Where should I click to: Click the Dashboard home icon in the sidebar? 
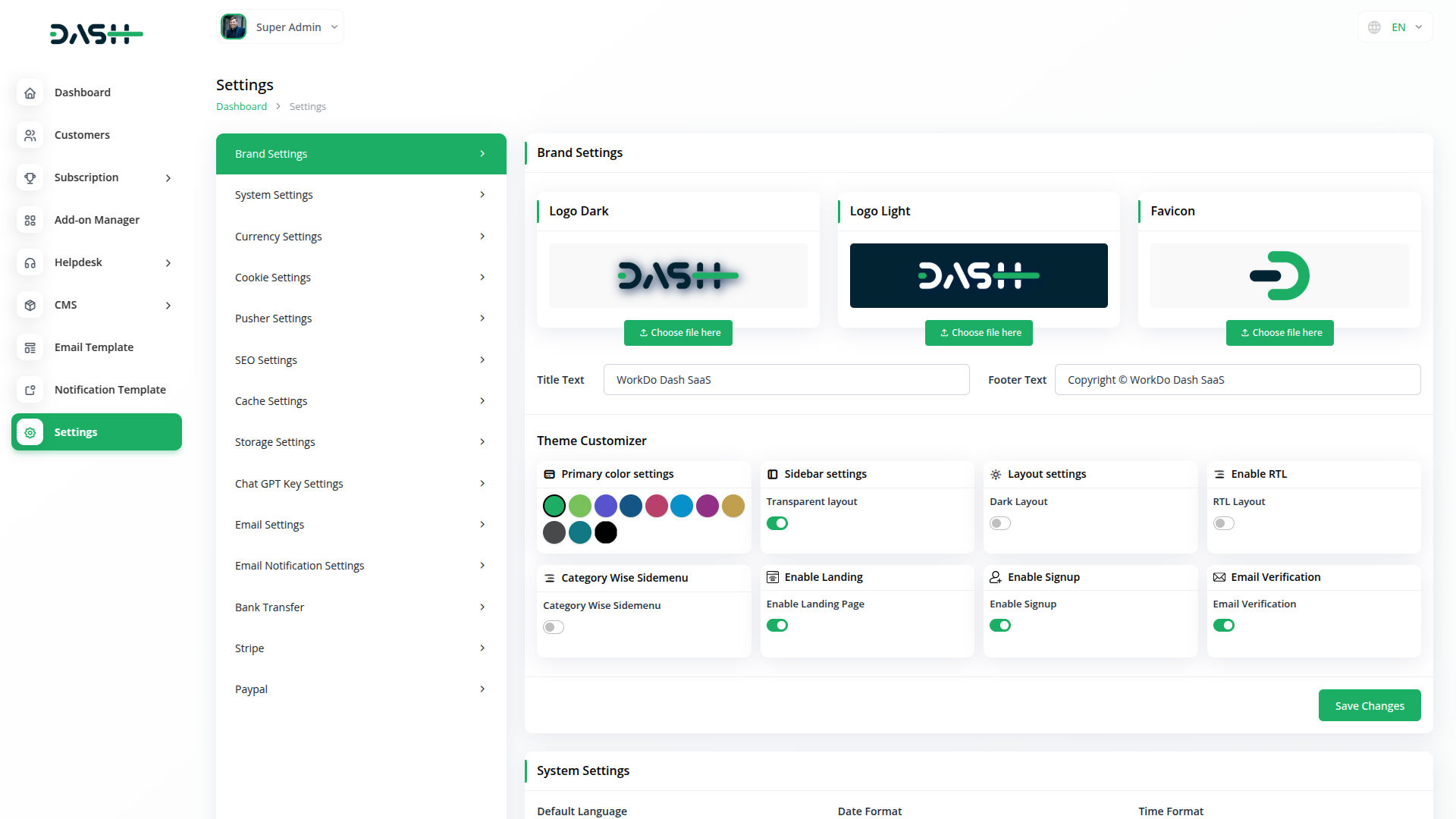30,93
